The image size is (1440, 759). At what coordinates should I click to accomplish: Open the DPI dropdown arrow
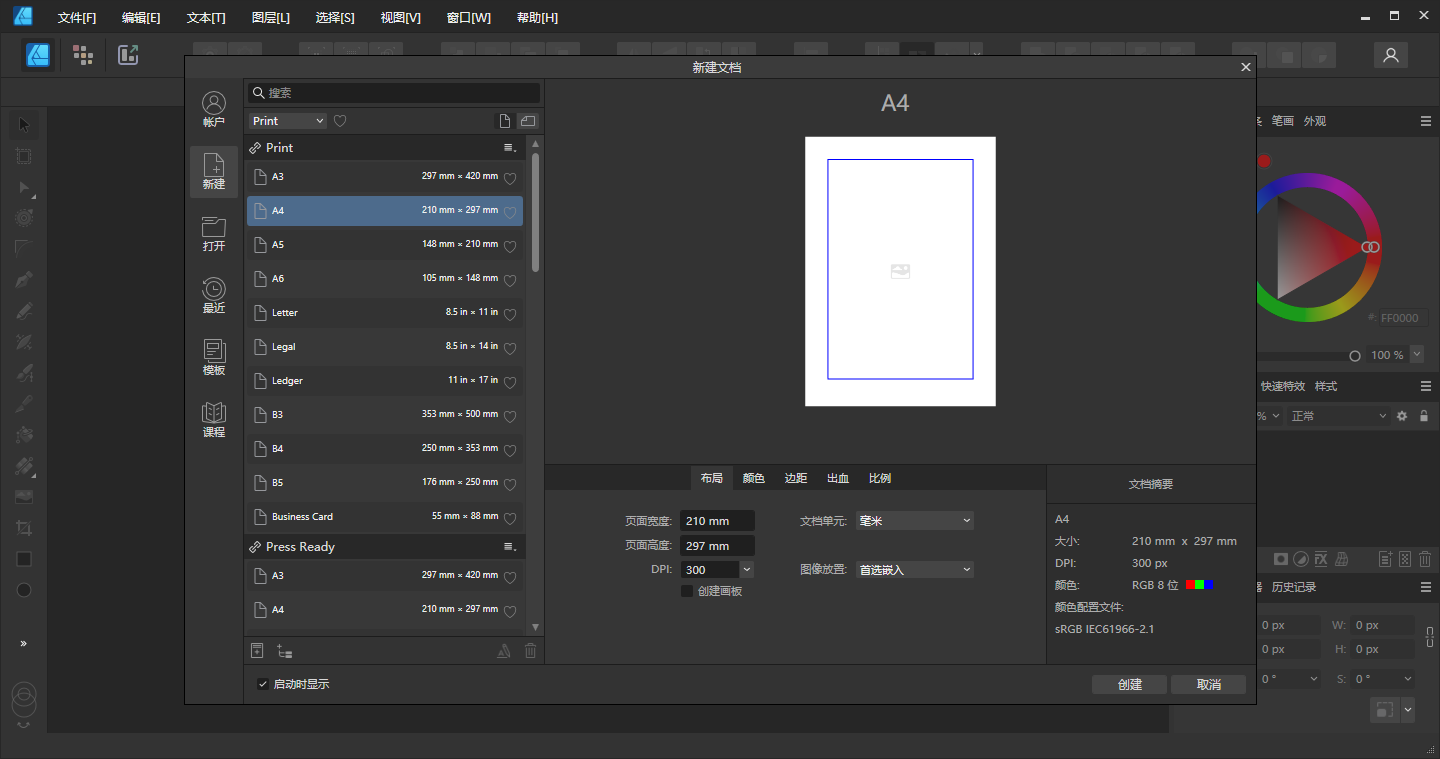click(747, 570)
